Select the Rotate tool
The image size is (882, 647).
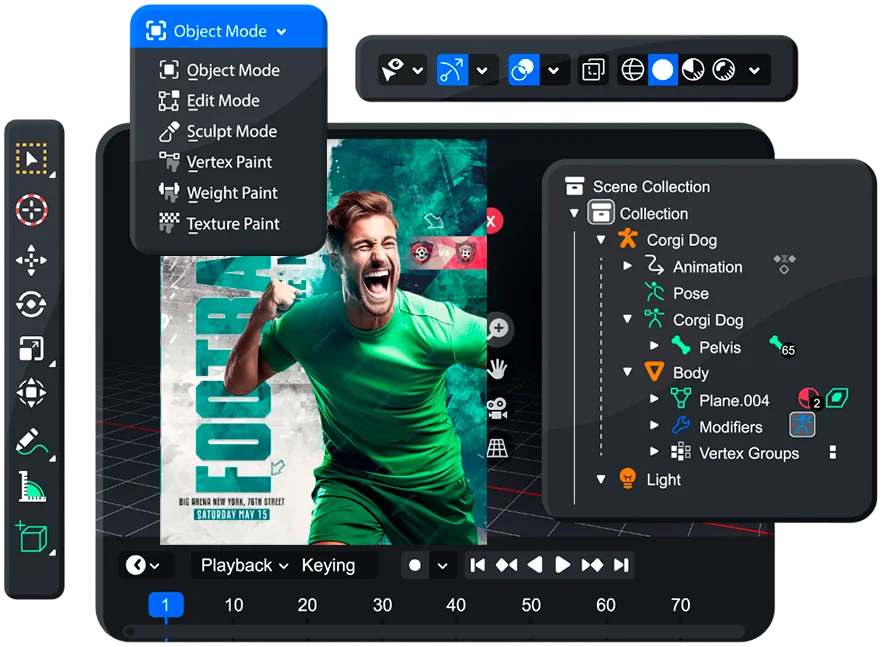[x=32, y=305]
